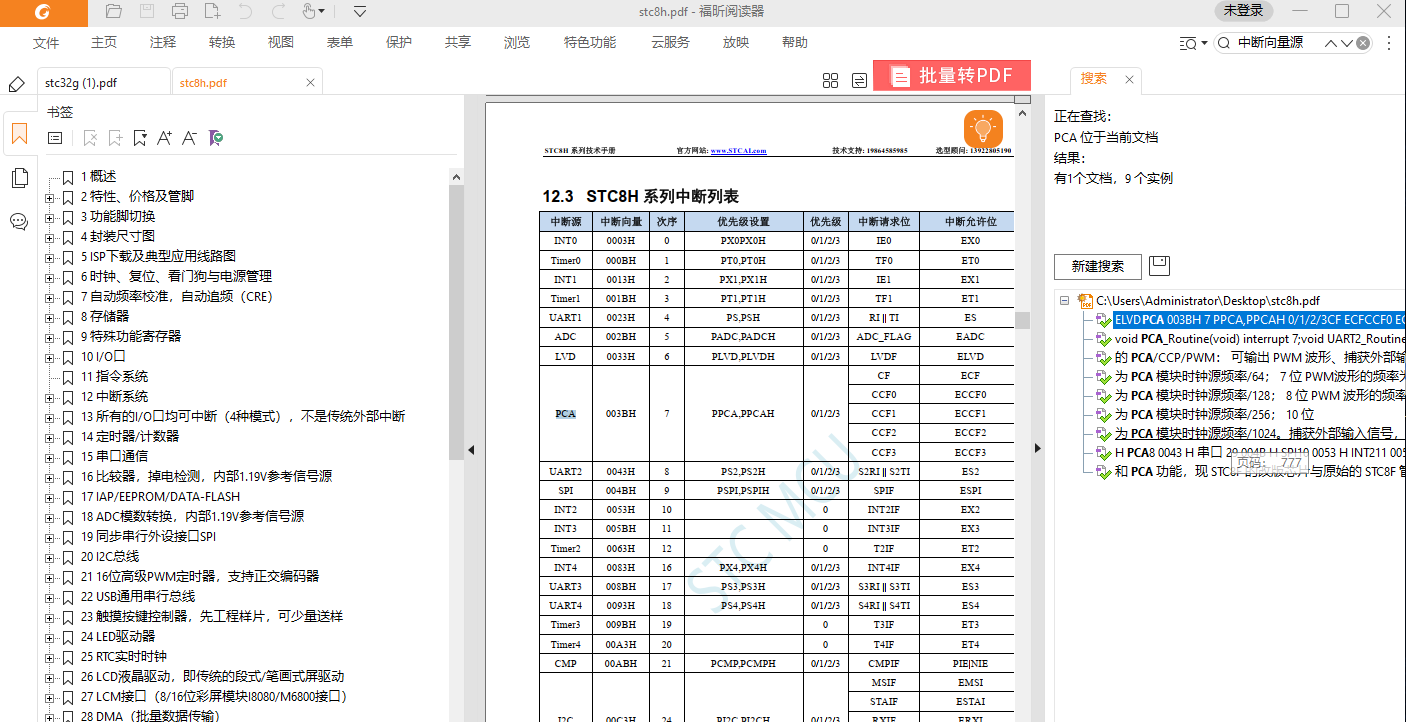Open the 转换 ribbon tab
This screenshot has height=722, width=1406.
point(222,43)
